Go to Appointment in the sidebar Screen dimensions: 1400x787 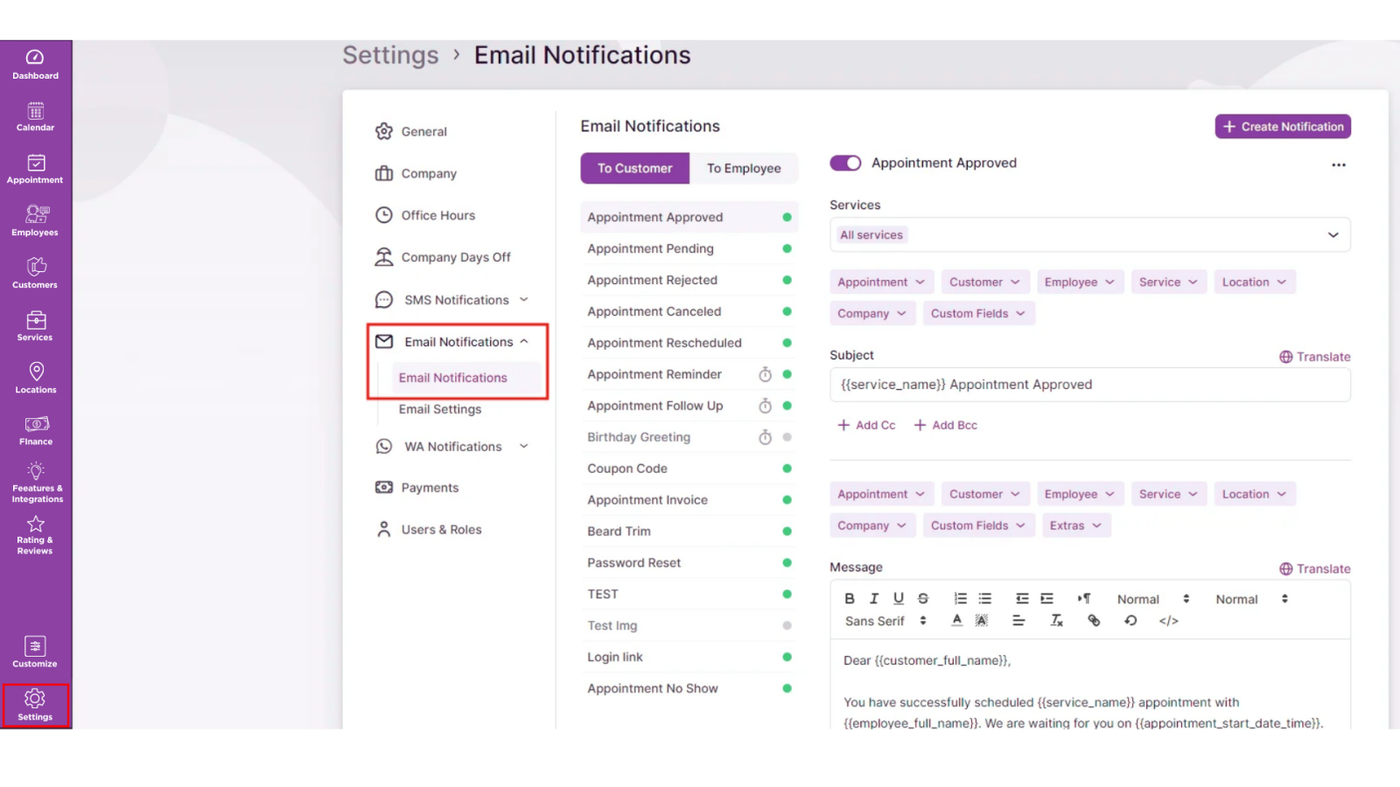click(35, 169)
